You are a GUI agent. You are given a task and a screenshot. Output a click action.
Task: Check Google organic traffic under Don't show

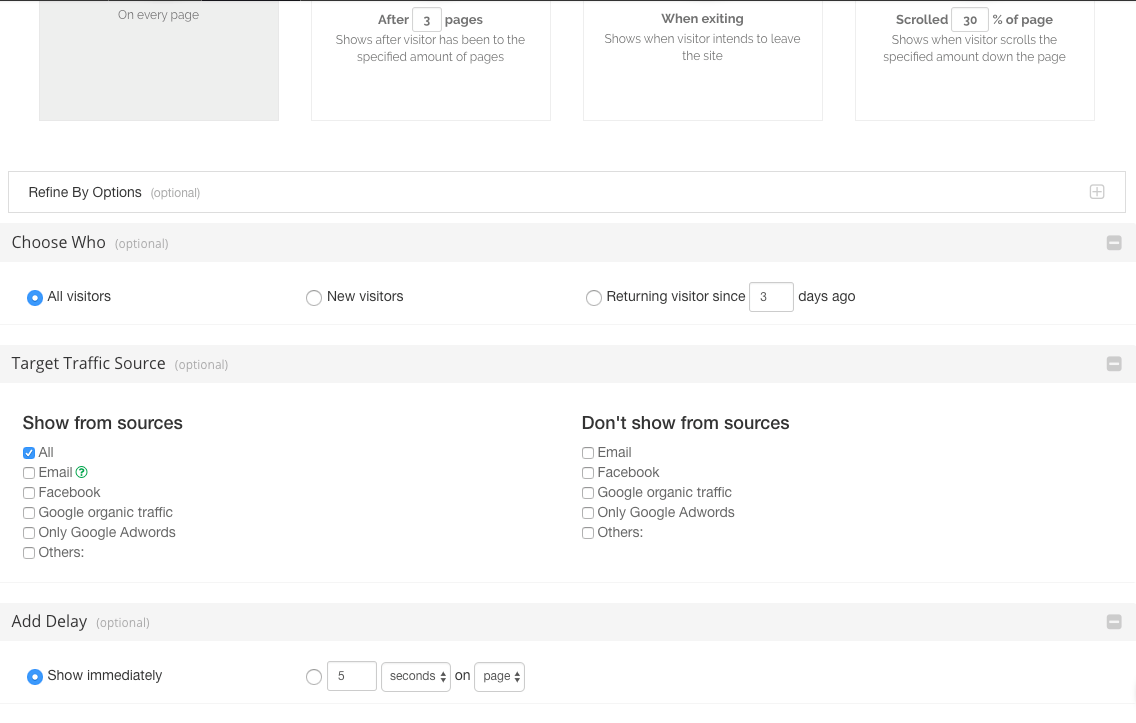tap(588, 493)
